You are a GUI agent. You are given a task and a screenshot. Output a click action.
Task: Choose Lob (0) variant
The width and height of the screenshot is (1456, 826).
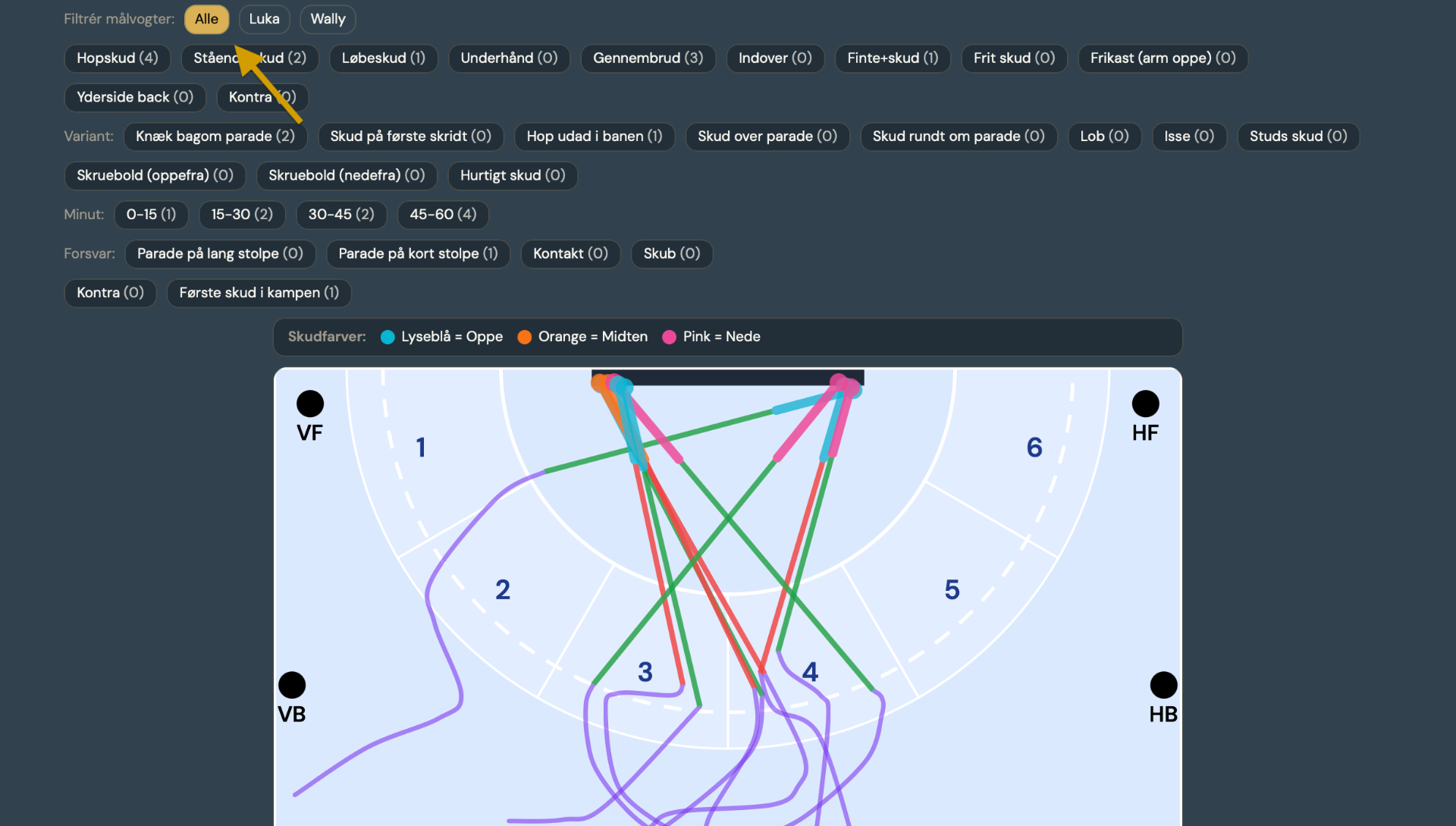[x=1105, y=137]
